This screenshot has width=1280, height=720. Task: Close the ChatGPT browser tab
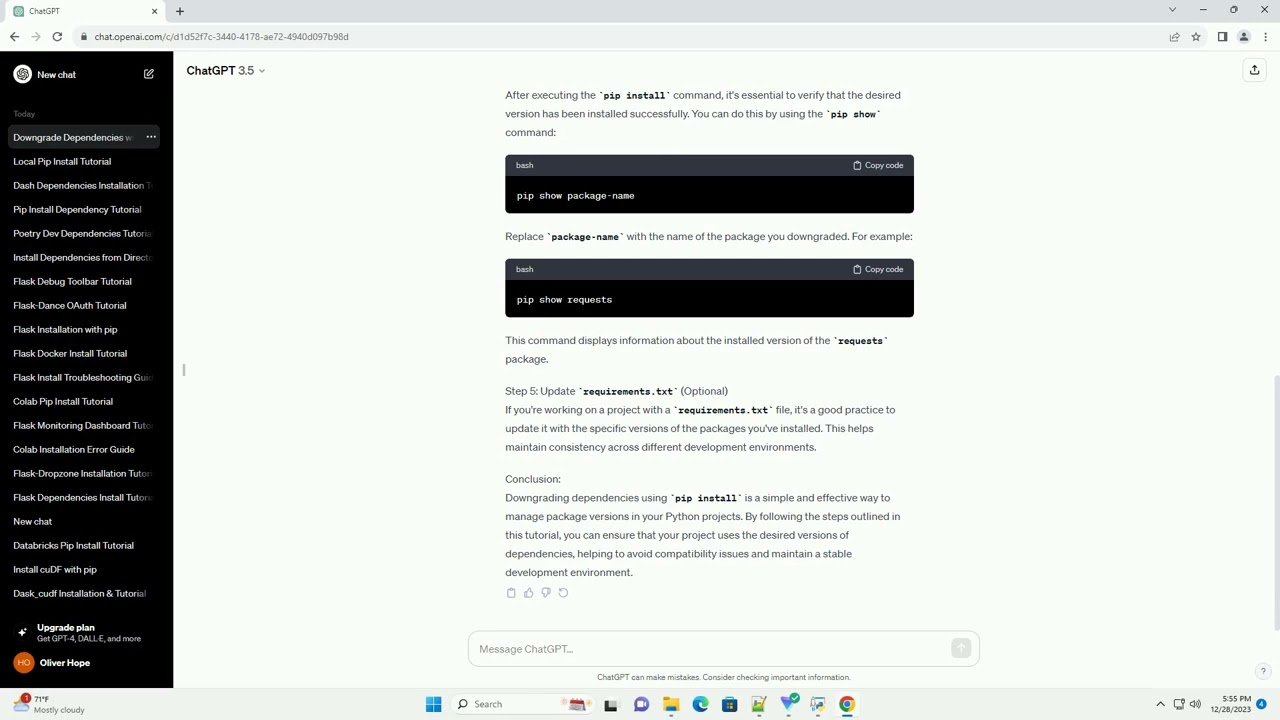[154, 11]
